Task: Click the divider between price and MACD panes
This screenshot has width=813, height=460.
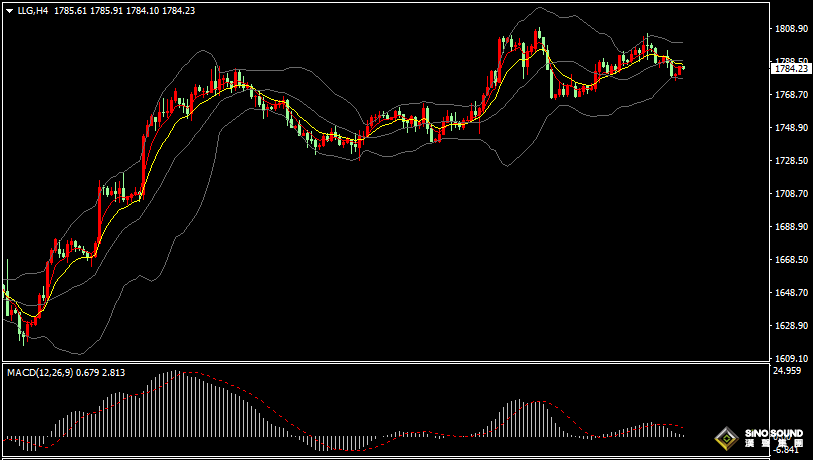Action: [x=386, y=362]
